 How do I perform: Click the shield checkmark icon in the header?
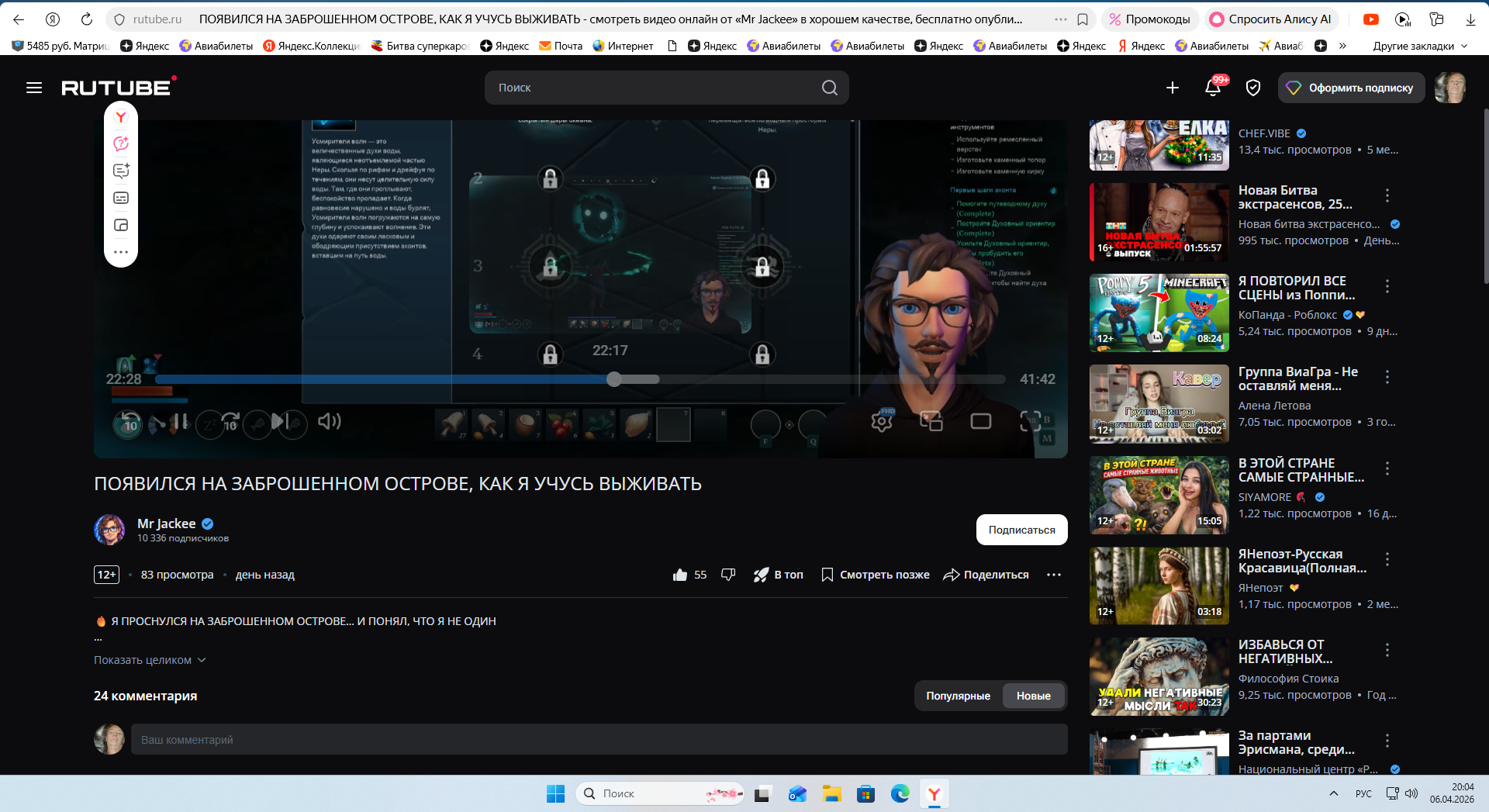1253,88
